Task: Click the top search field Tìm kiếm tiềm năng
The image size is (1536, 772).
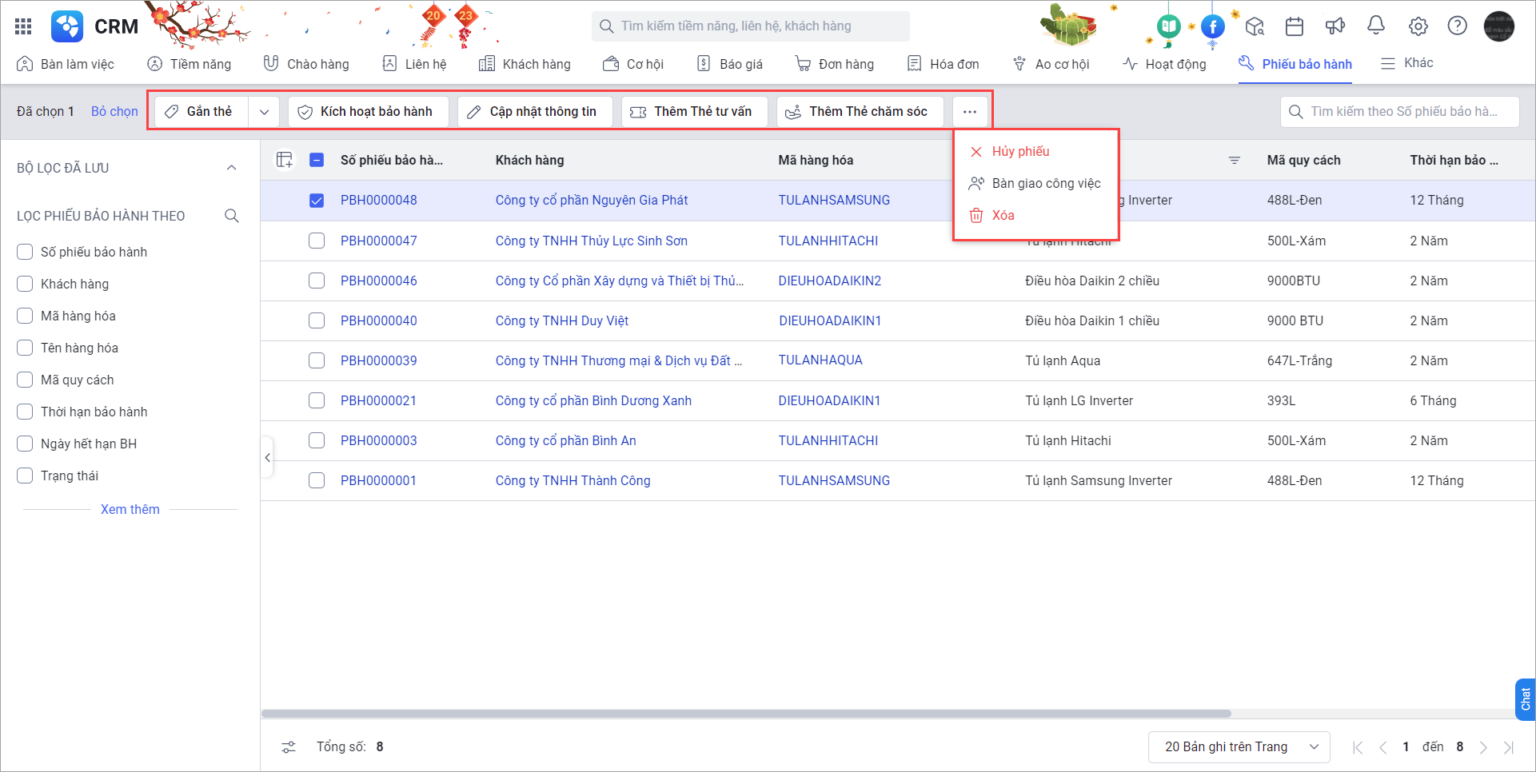Action: pos(750,26)
